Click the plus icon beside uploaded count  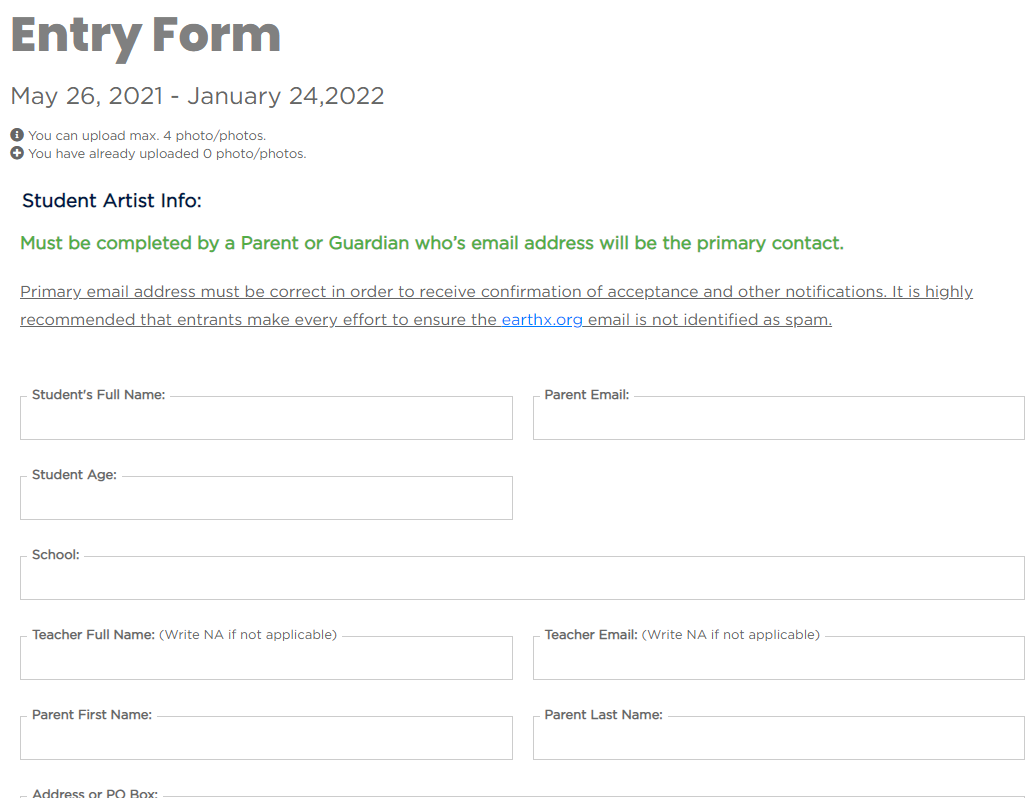click(17, 154)
